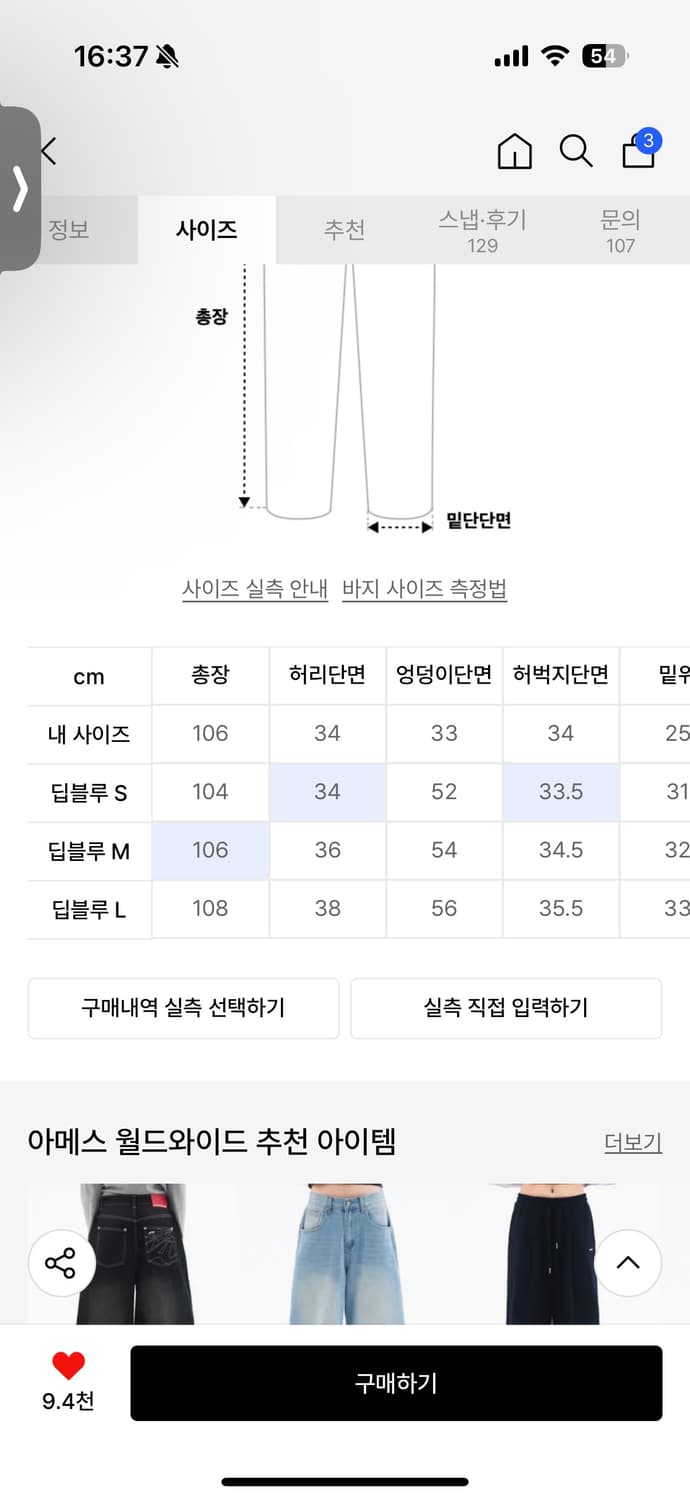Switch to the 스냅·후기 tab

(x=484, y=228)
